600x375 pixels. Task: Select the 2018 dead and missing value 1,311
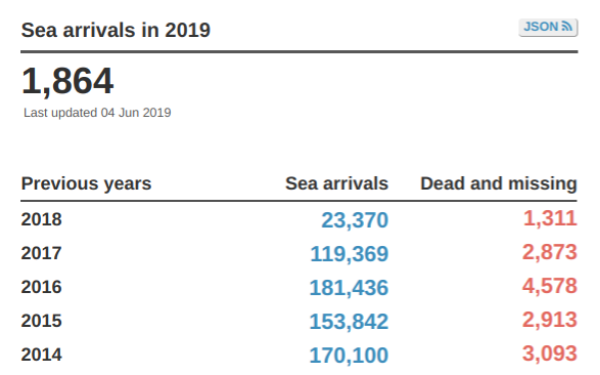click(550, 219)
